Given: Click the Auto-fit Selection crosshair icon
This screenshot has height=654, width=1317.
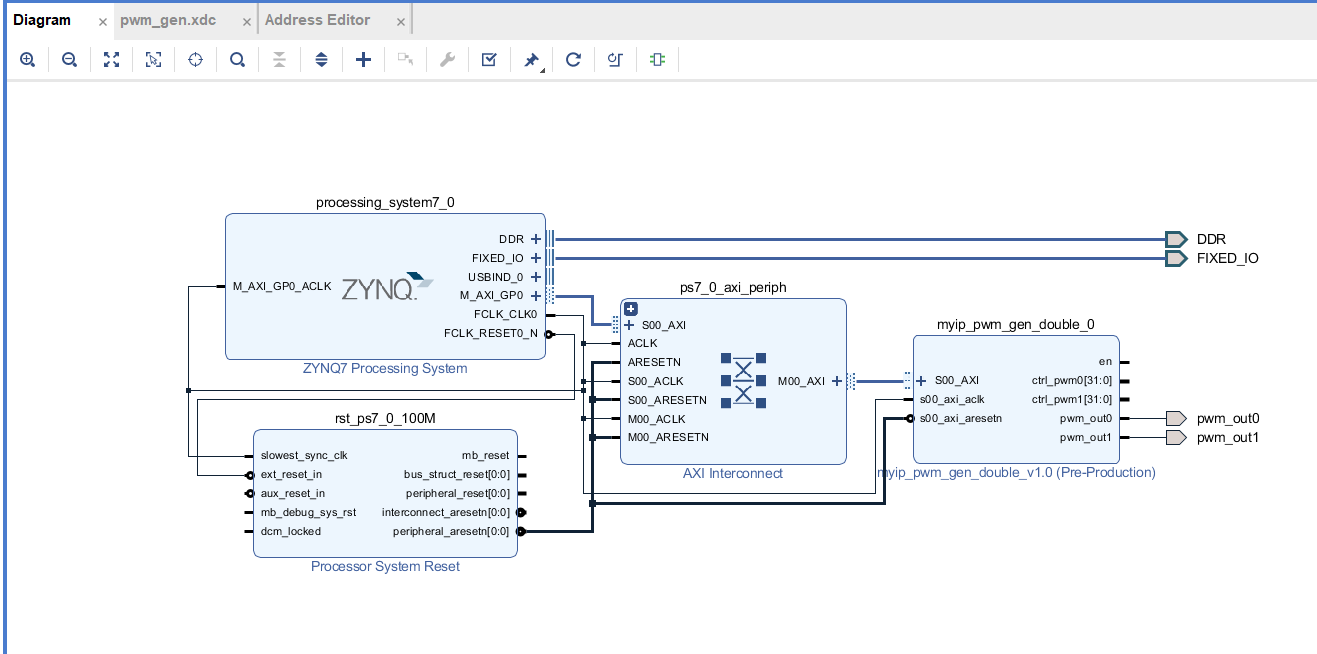Looking at the screenshot, I should [x=195, y=60].
